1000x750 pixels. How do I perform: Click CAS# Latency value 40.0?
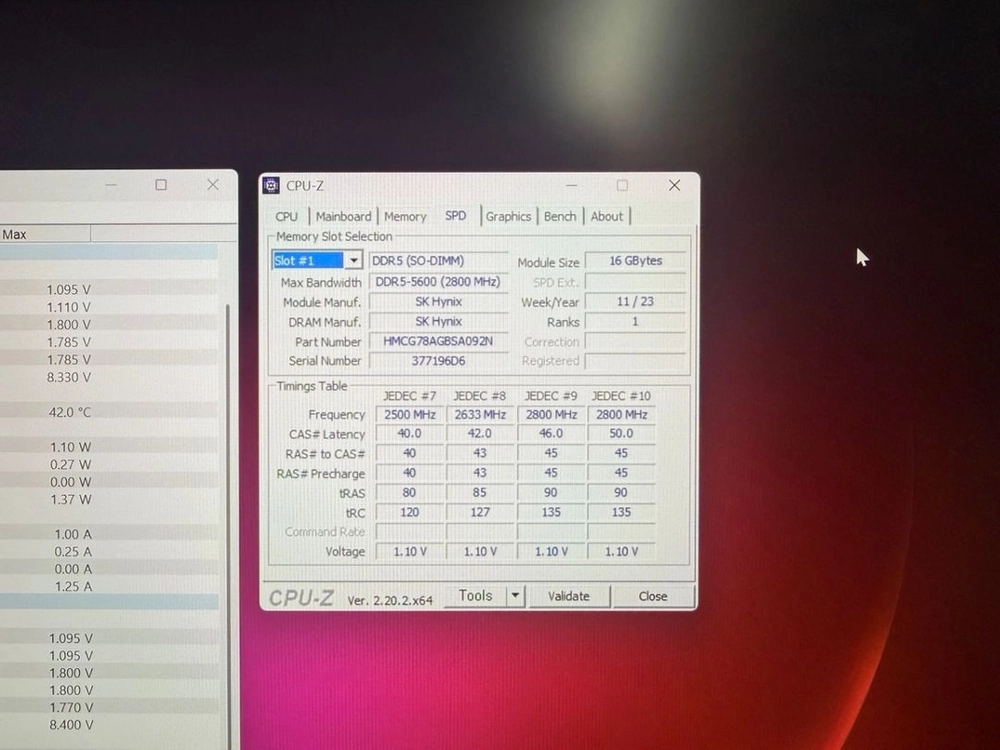[409, 434]
